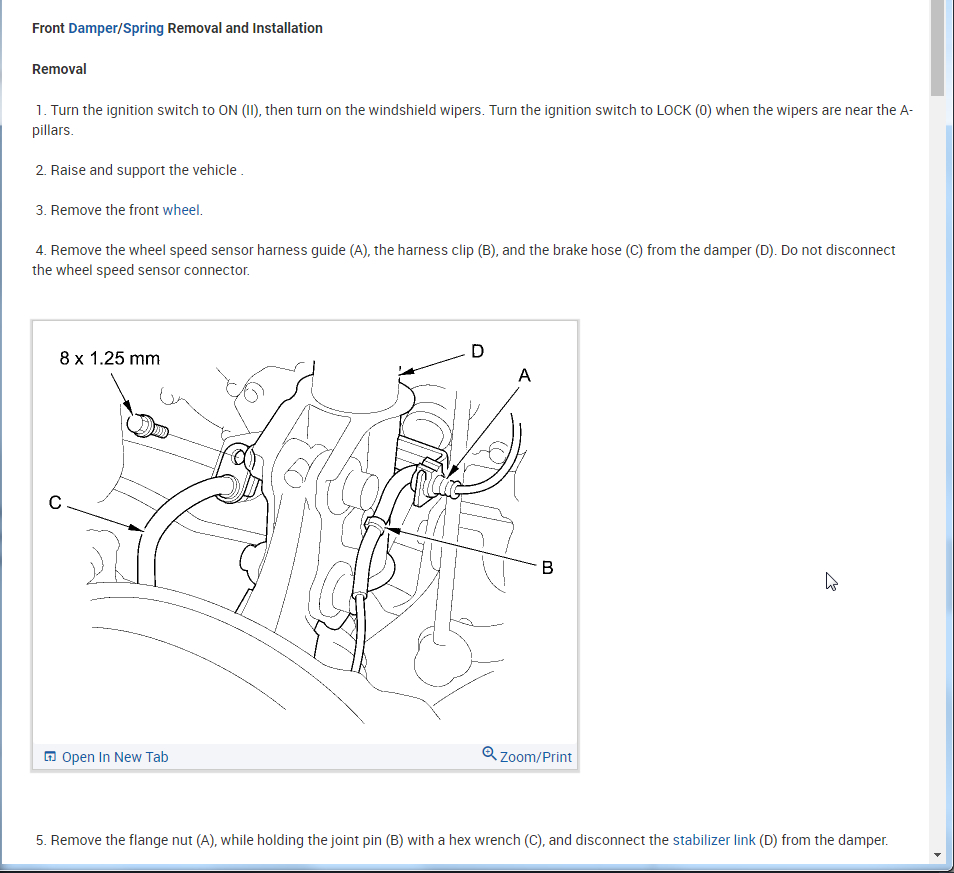The height and width of the screenshot is (873, 954).
Task: Open the 'stabilizer link' hyperlink in step 5
Action: 714,840
